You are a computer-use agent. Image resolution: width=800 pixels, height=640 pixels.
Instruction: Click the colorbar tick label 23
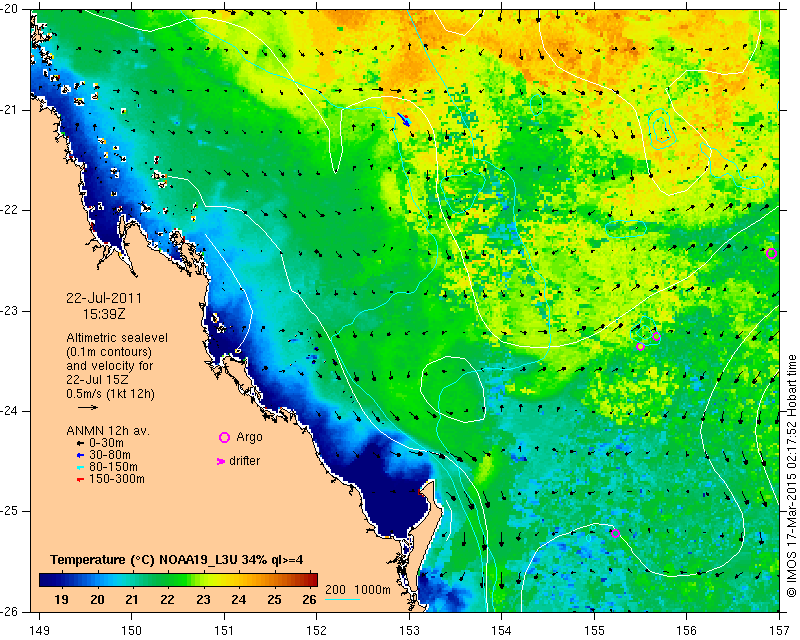point(203,600)
